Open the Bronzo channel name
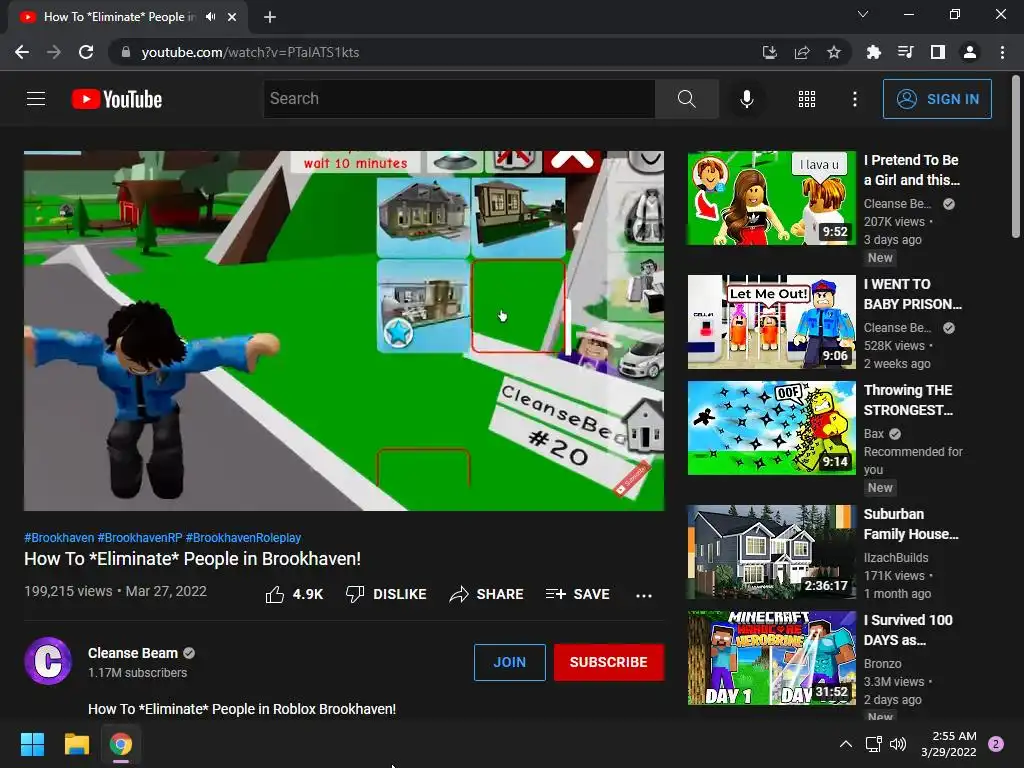1024x768 pixels. pyautogui.click(x=882, y=664)
